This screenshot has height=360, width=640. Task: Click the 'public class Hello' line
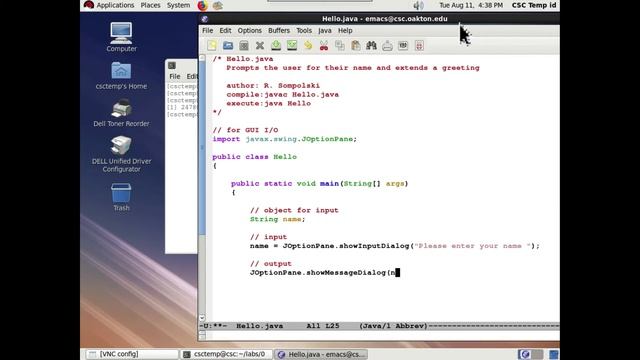[x=255, y=157]
